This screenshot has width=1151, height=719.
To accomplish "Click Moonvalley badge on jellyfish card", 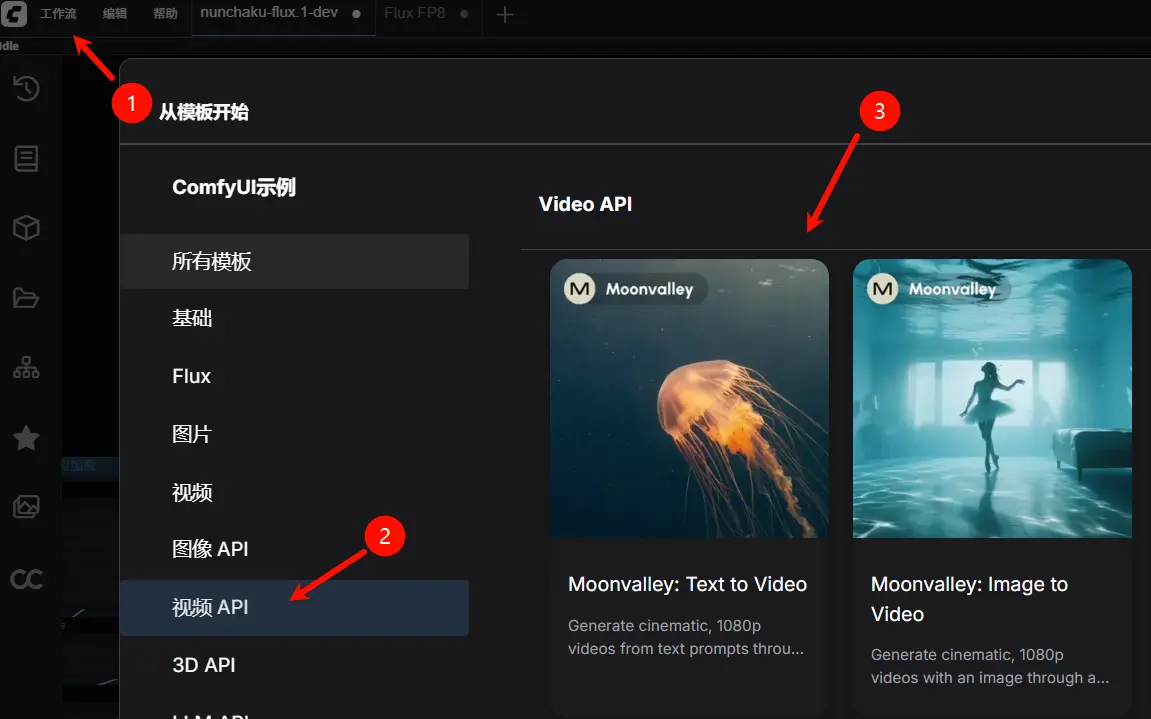I will 635,289.
